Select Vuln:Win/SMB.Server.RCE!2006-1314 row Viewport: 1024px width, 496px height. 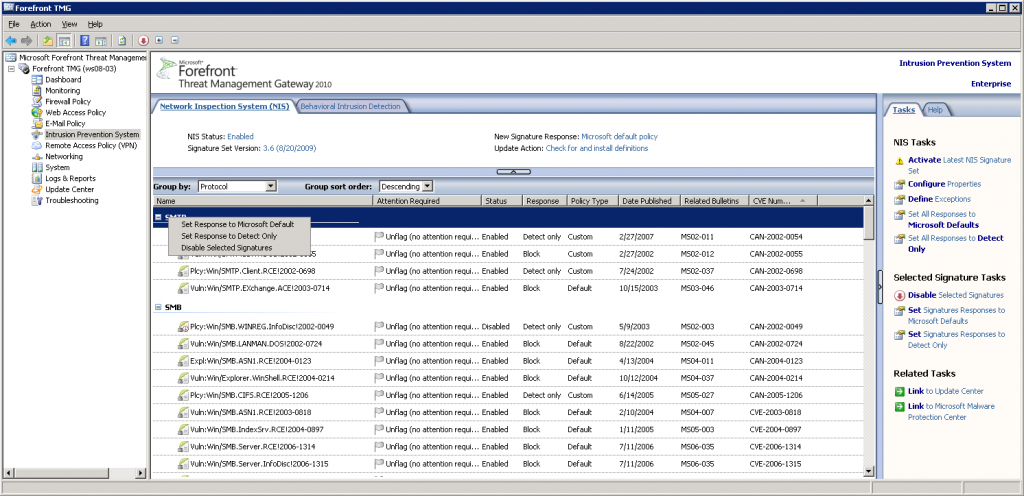tap(507, 446)
